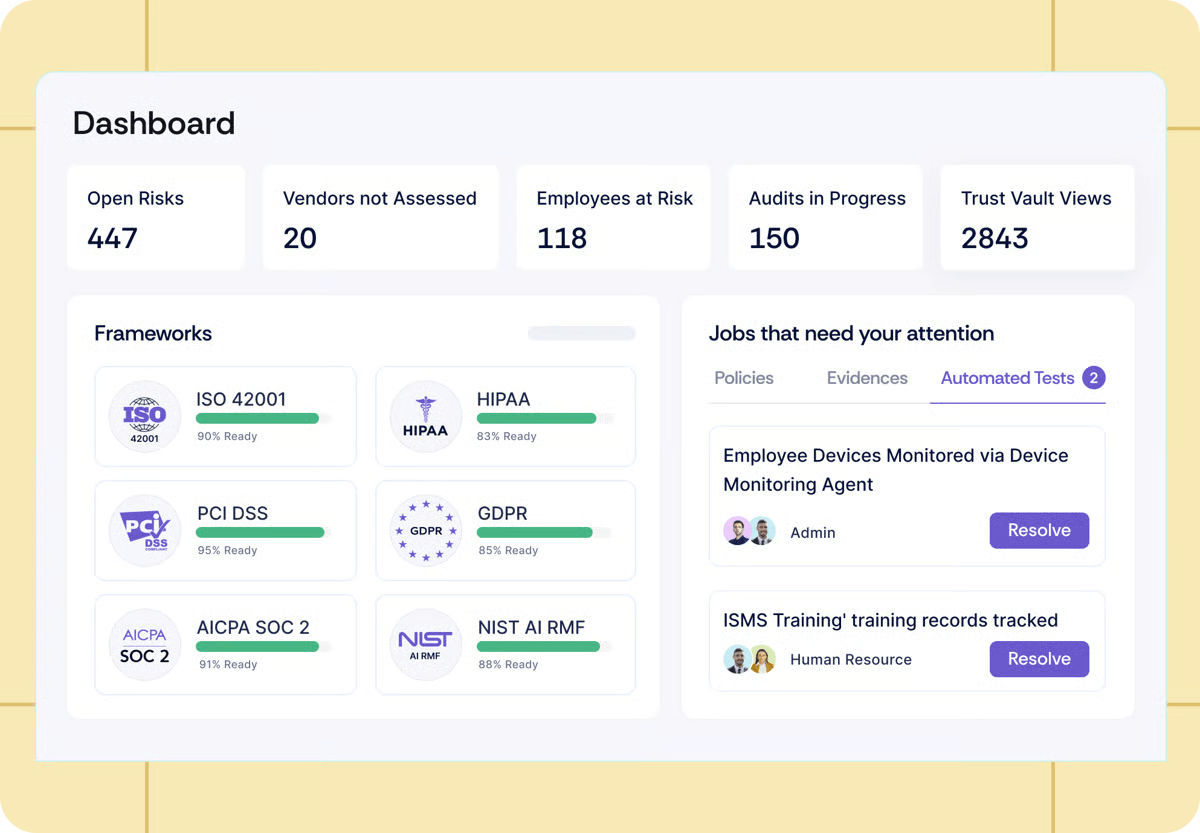Image resolution: width=1200 pixels, height=833 pixels.
Task: Click the grey pill in Frameworks header
Action: 582,333
